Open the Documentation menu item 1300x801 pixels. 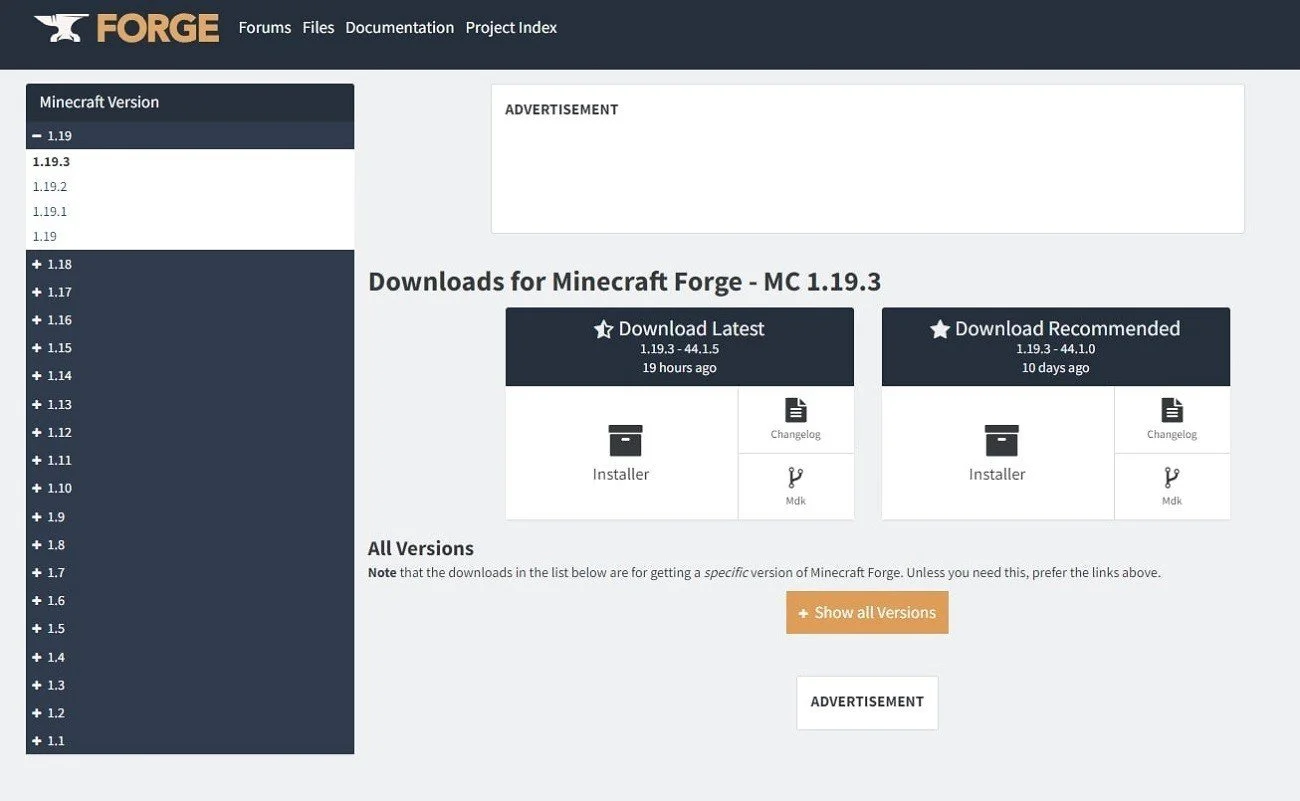pyautogui.click(x=400, y=28)
